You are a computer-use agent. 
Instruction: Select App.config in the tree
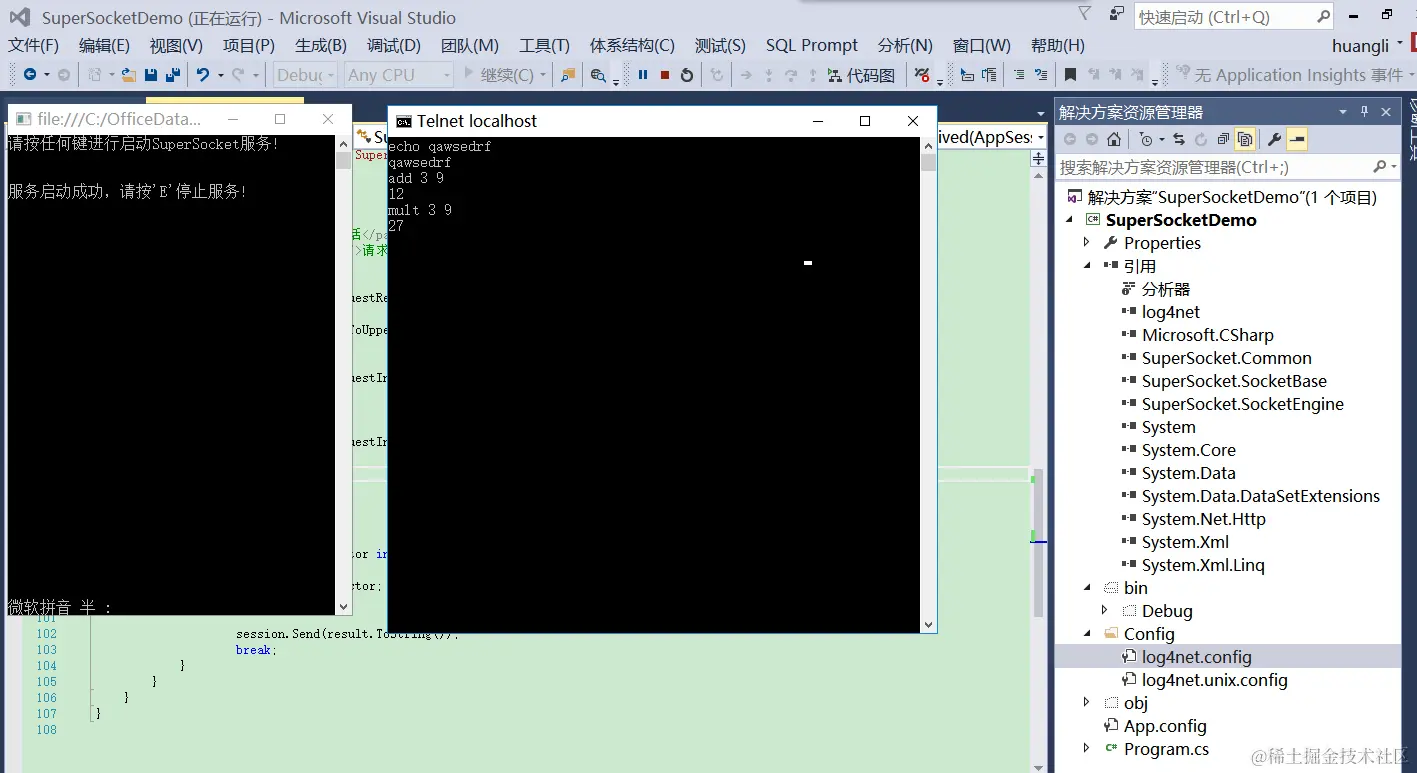(1165, 726)
